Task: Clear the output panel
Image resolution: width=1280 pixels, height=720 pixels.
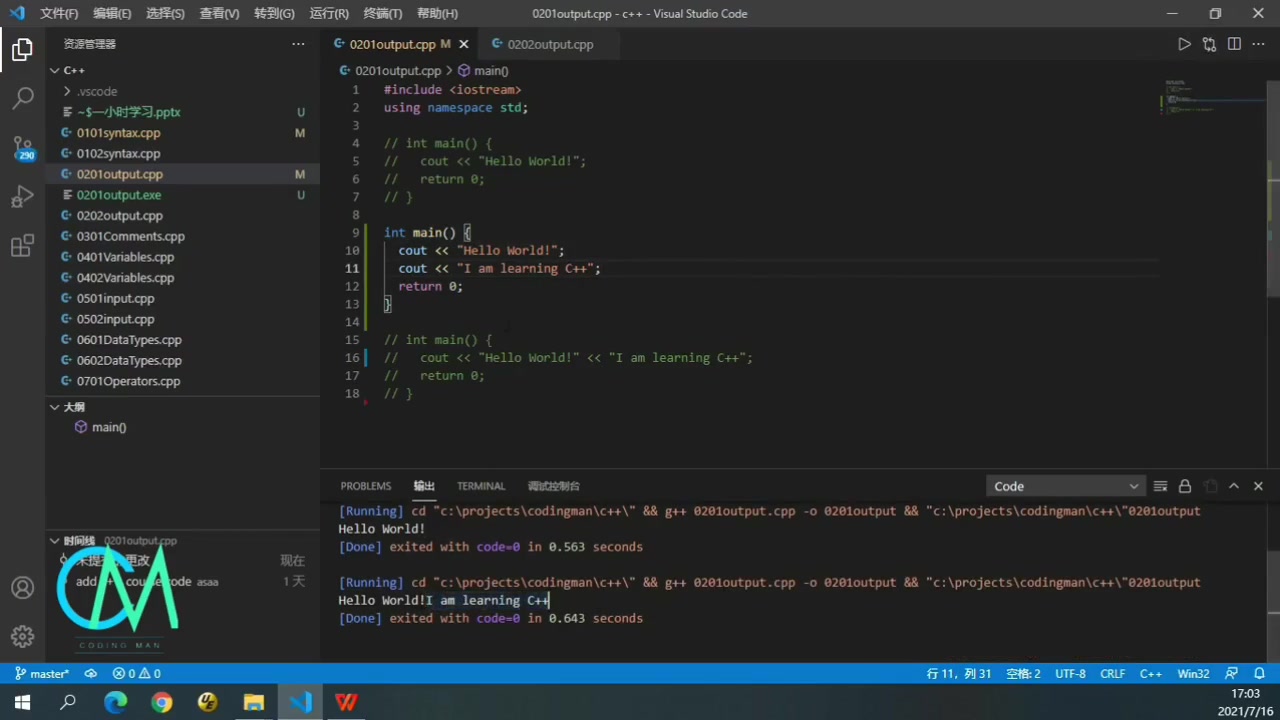Action: 1160,486
